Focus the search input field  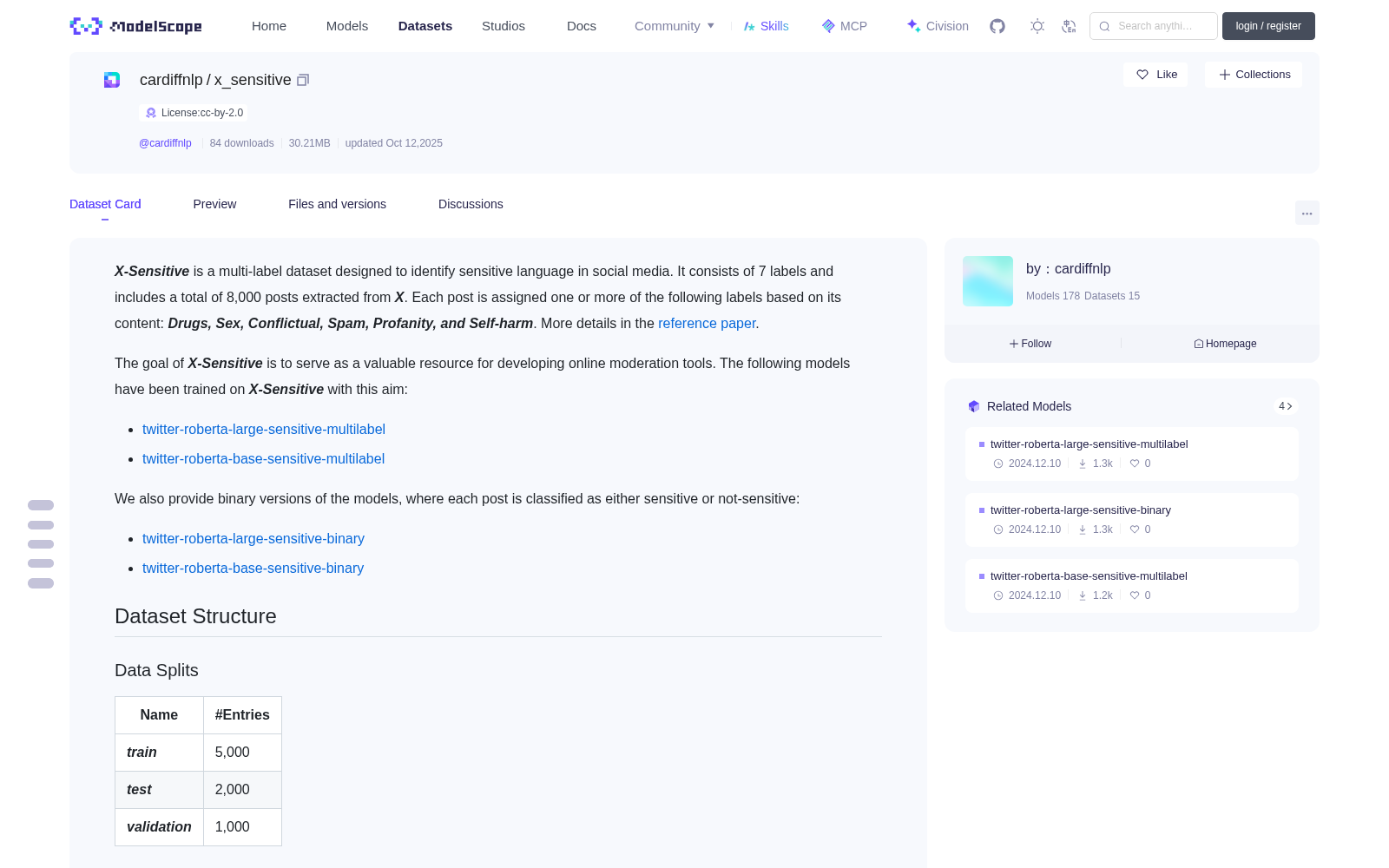click(x=1154, y=26)
